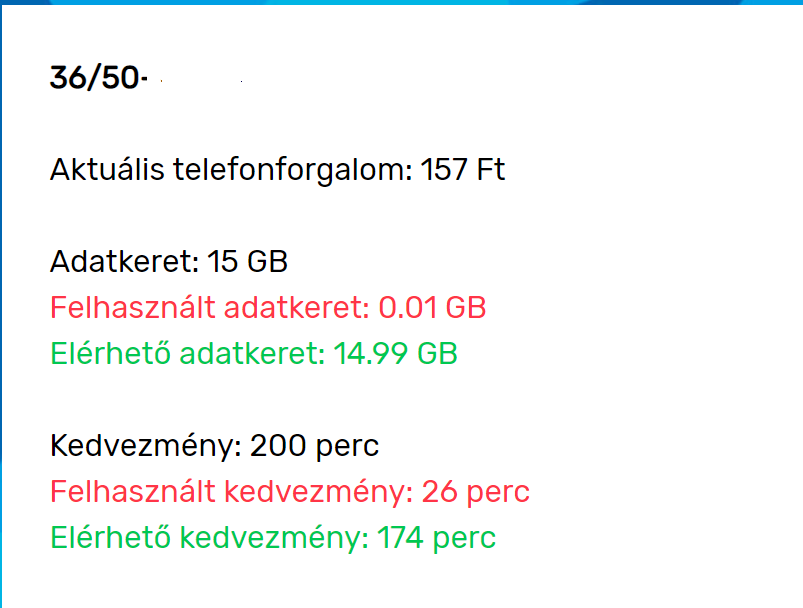Image resolution: width=803 pixels, height=608 pixels.
Task: Select the 'Aktuális telefonforgalom' label
Action: tap(230, 170)
